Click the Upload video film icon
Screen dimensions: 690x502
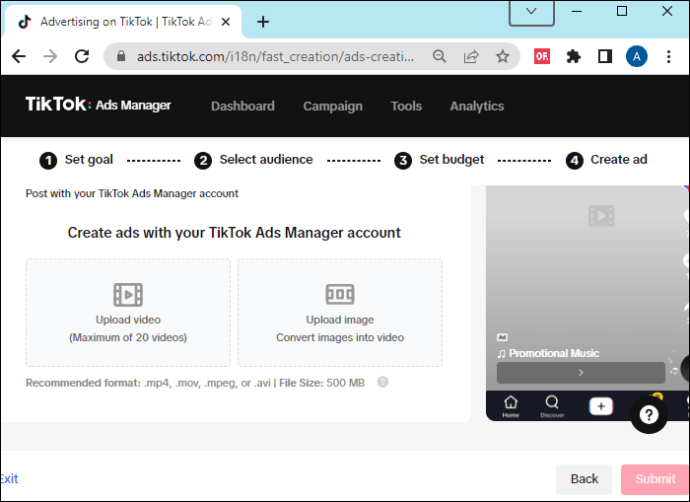coord(128,294)
